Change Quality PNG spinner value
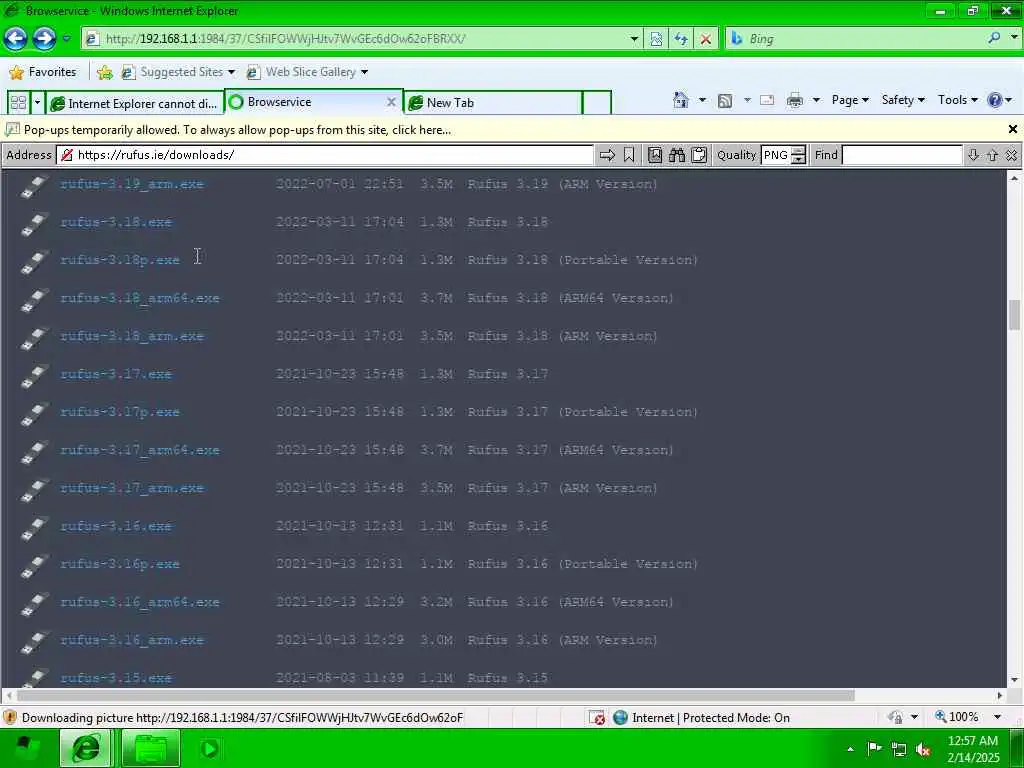The height and width of the screenshot is (768, 1024). click(x=798, y=155)
